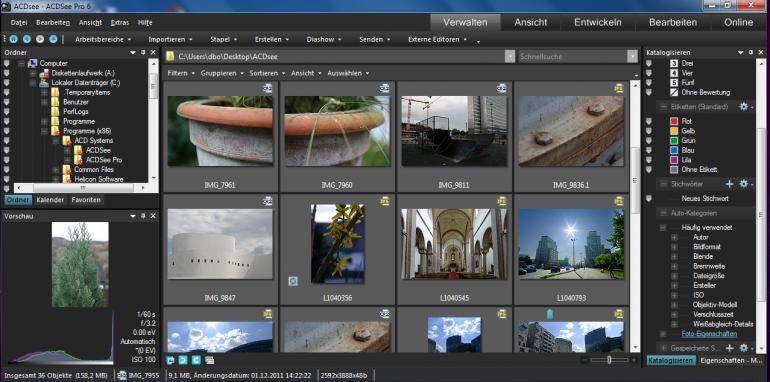Toggle the marker beside Neues Stichwort
This screenshot has height=382, width=770.
point(649,199)
